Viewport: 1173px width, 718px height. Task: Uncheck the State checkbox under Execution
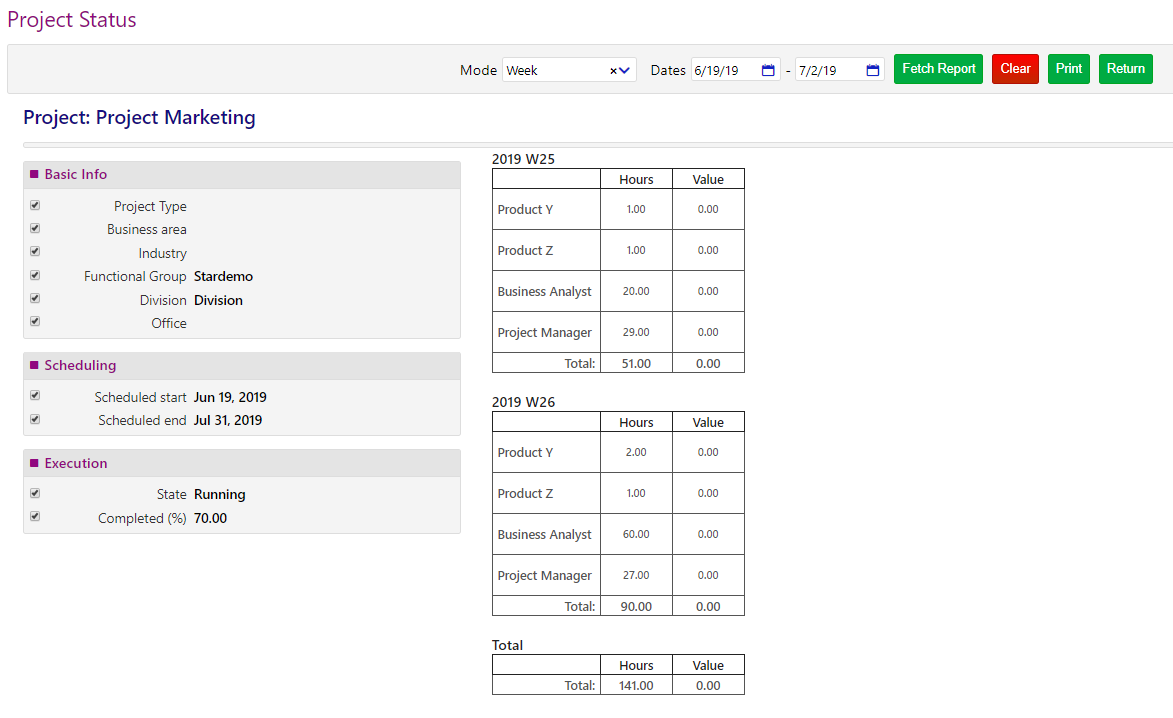pos(34,492)
